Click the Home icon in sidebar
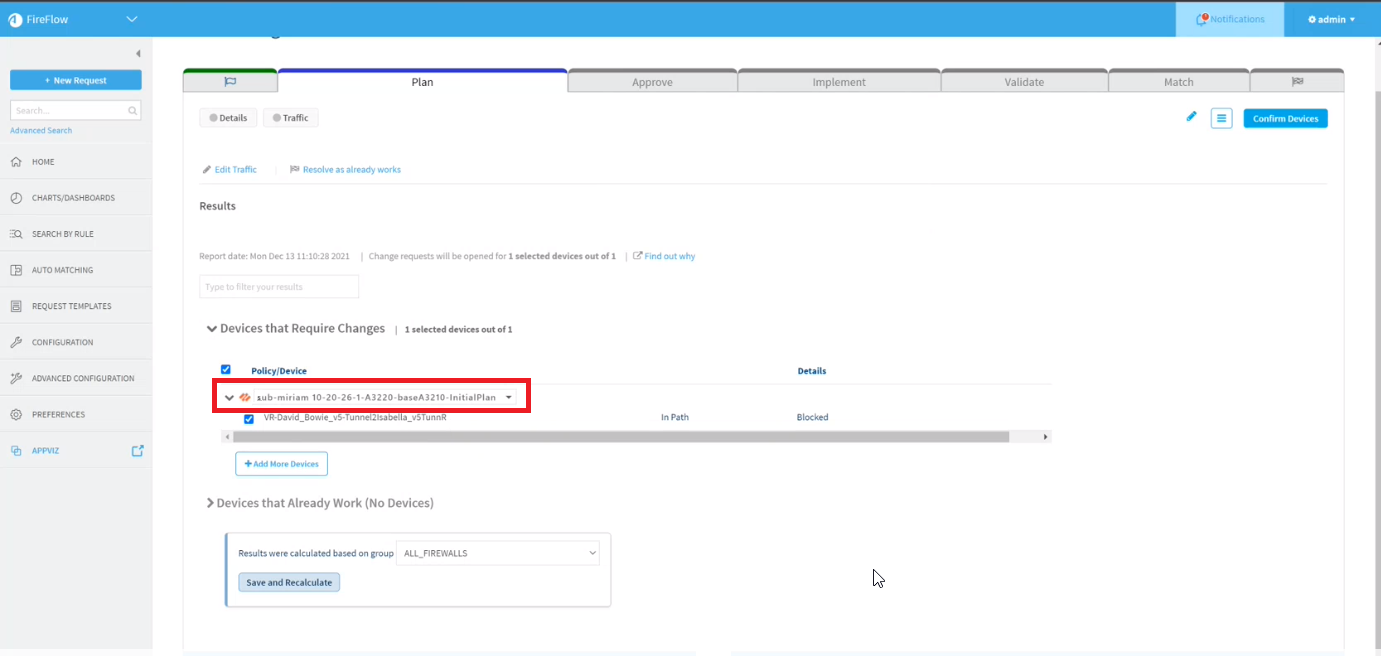 (16, 162)
